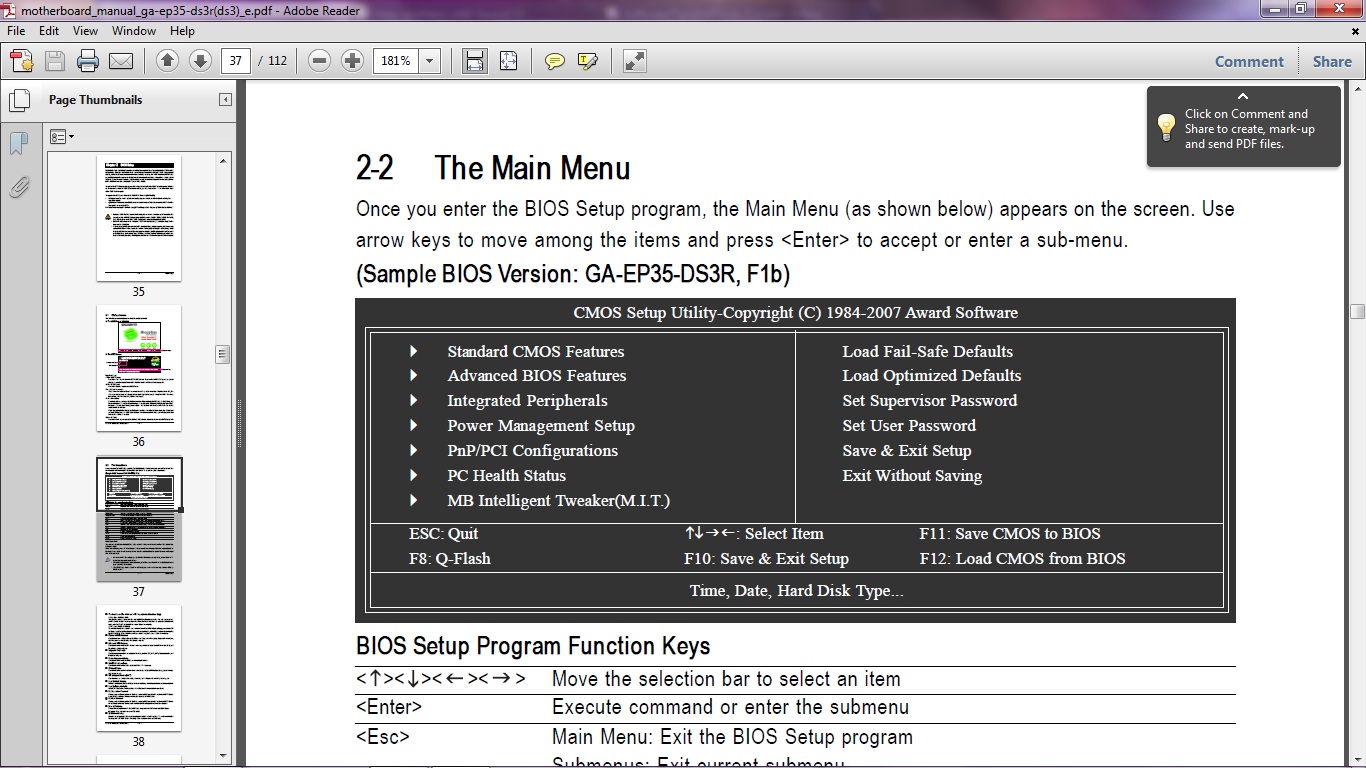Click 'Set Supervisor Password' text
Screen dimensions: 1366x768
[x=930, y=401]
